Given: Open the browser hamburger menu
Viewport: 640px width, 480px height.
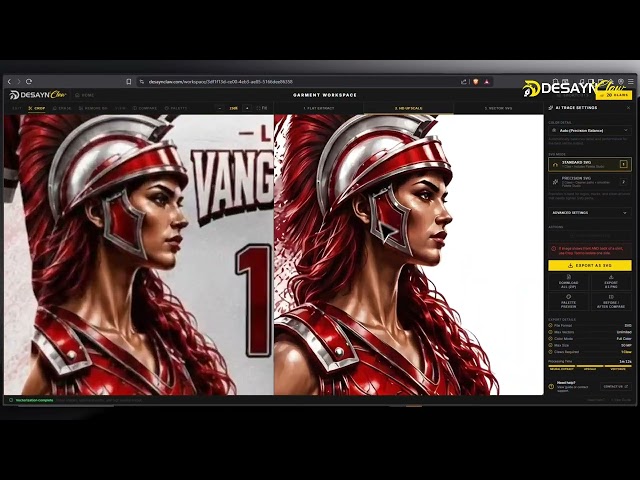Looking at the screenshot, I should point(631,82).
